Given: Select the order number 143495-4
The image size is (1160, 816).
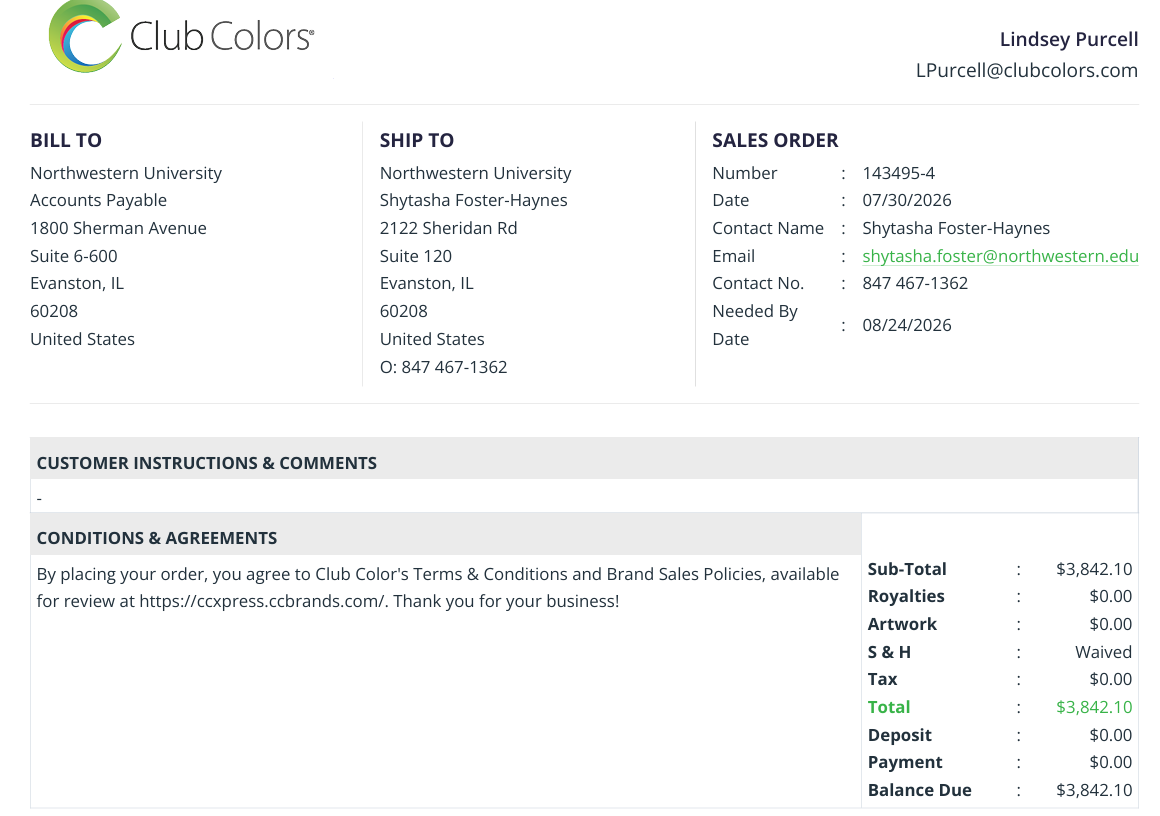Looking at the screenshot, I should click(898, 173).
